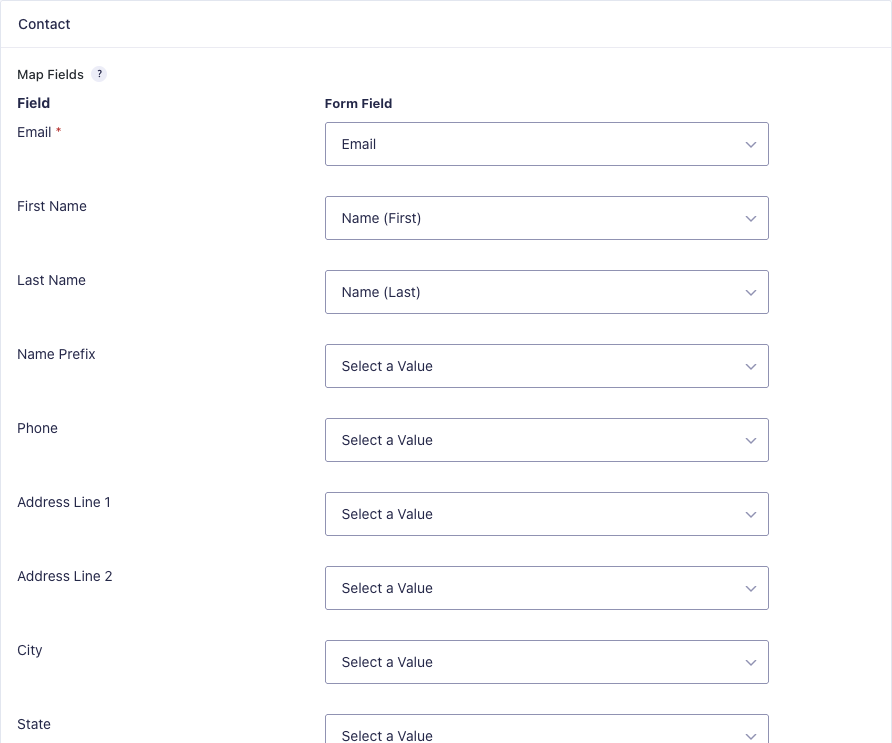Expand the City Select a Value dropdown
Image resolution: width=892 pixels, height=743 pixels.
click(x=547, y=662)
